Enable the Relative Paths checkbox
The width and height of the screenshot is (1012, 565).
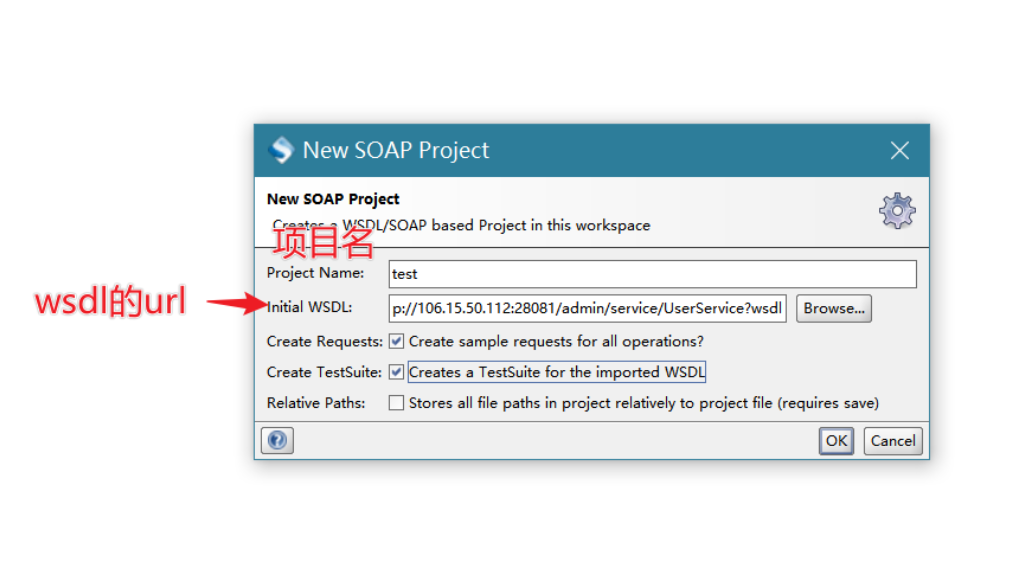point(396,403)
